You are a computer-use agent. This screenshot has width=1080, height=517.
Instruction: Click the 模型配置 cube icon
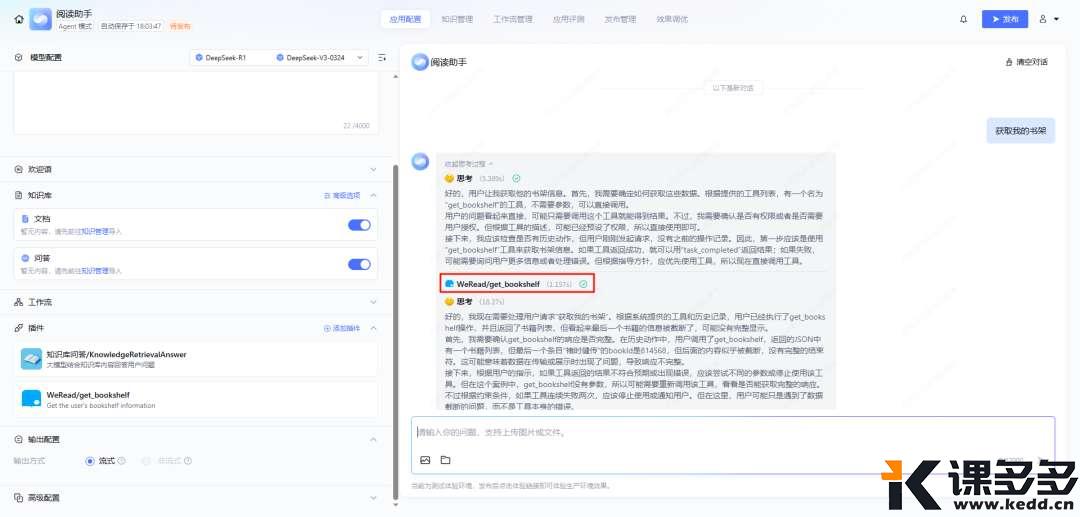19,58
